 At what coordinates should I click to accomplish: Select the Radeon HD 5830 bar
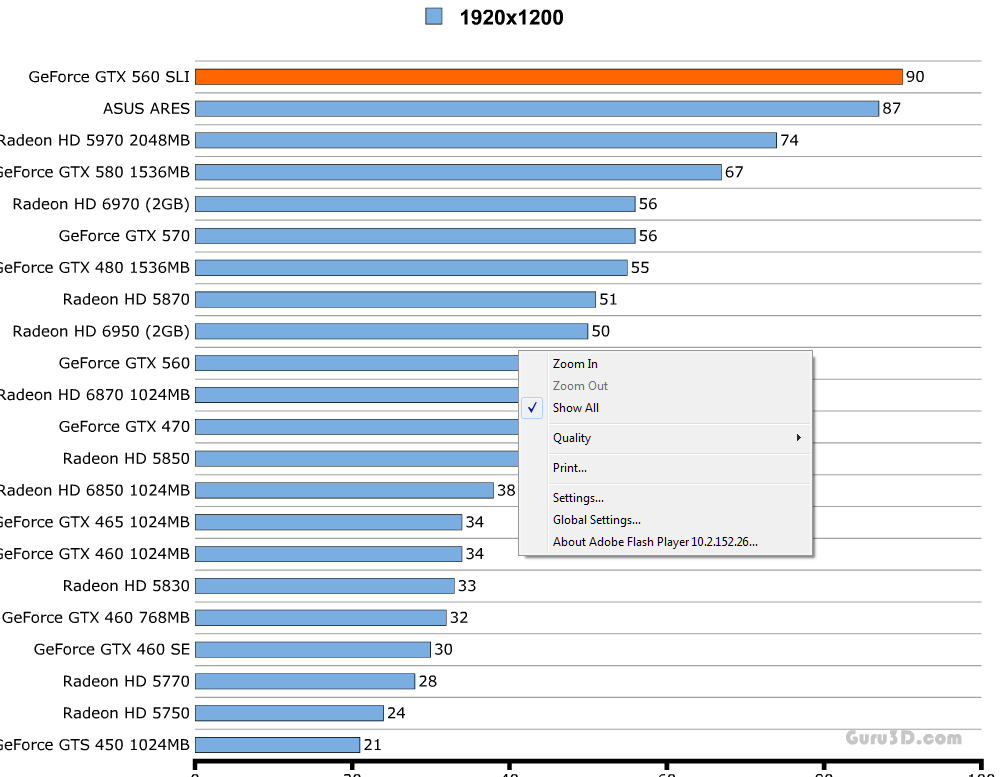pyautogui.click(x=325, y=586)
